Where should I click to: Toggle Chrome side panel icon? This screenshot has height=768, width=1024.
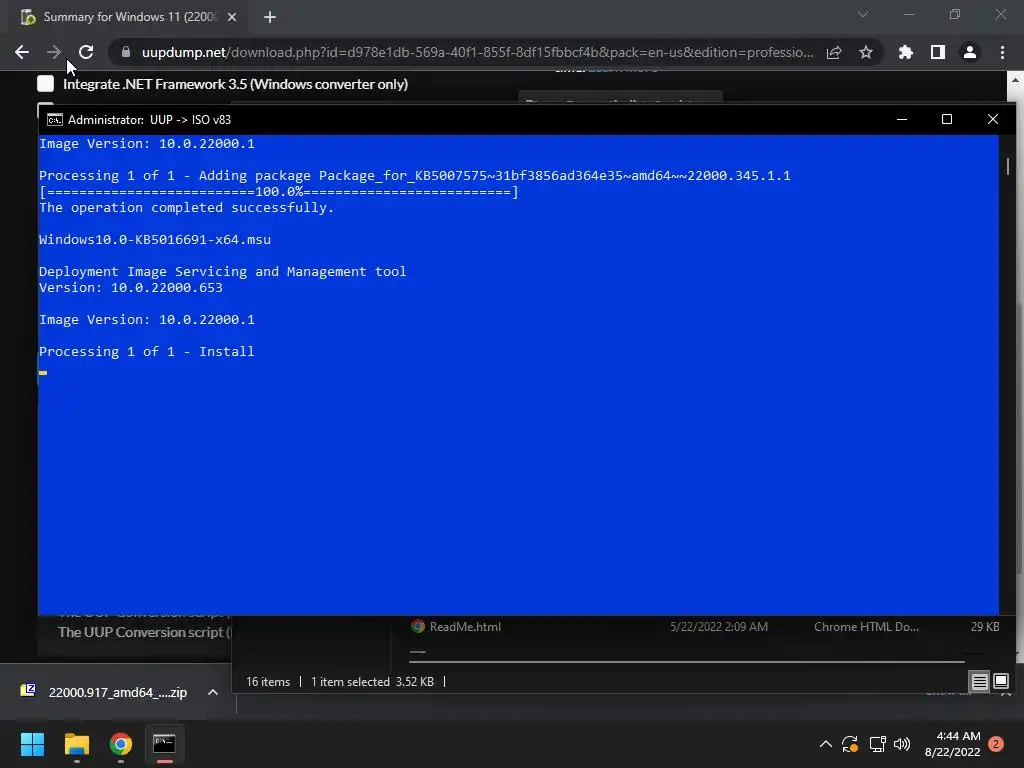[938, 52]
